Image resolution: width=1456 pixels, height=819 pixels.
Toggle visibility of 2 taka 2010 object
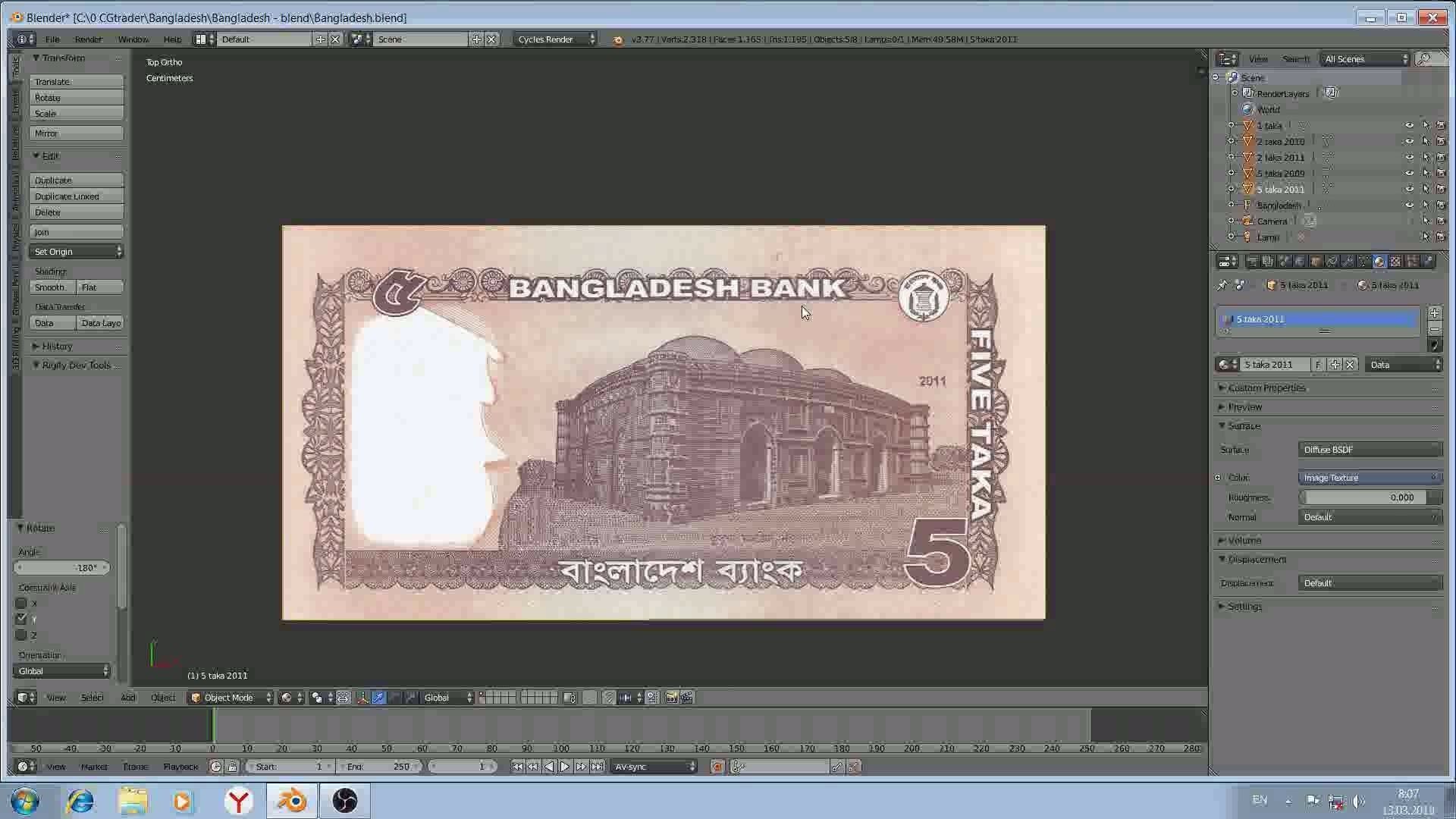(1409, 141)
